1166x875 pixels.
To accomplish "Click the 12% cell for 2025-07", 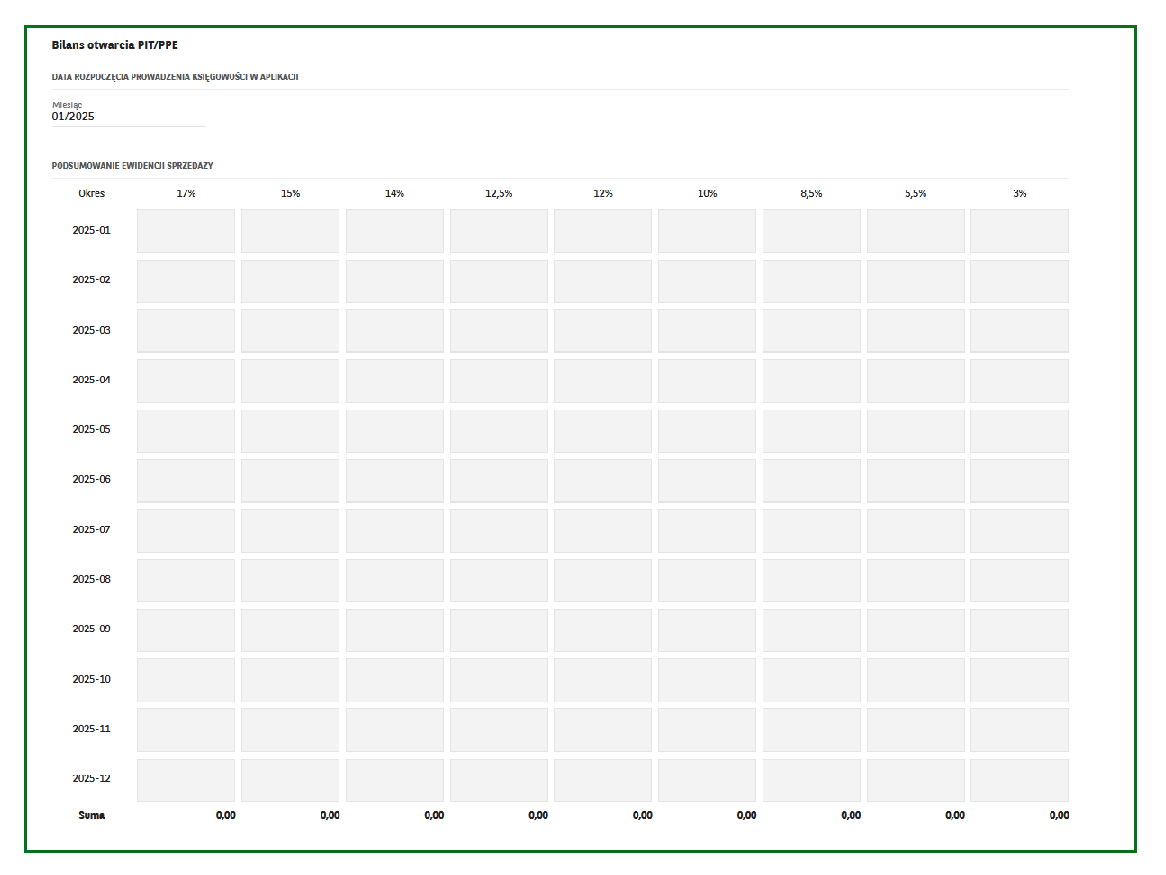I will pyautogui.click(x=603, y=531).
